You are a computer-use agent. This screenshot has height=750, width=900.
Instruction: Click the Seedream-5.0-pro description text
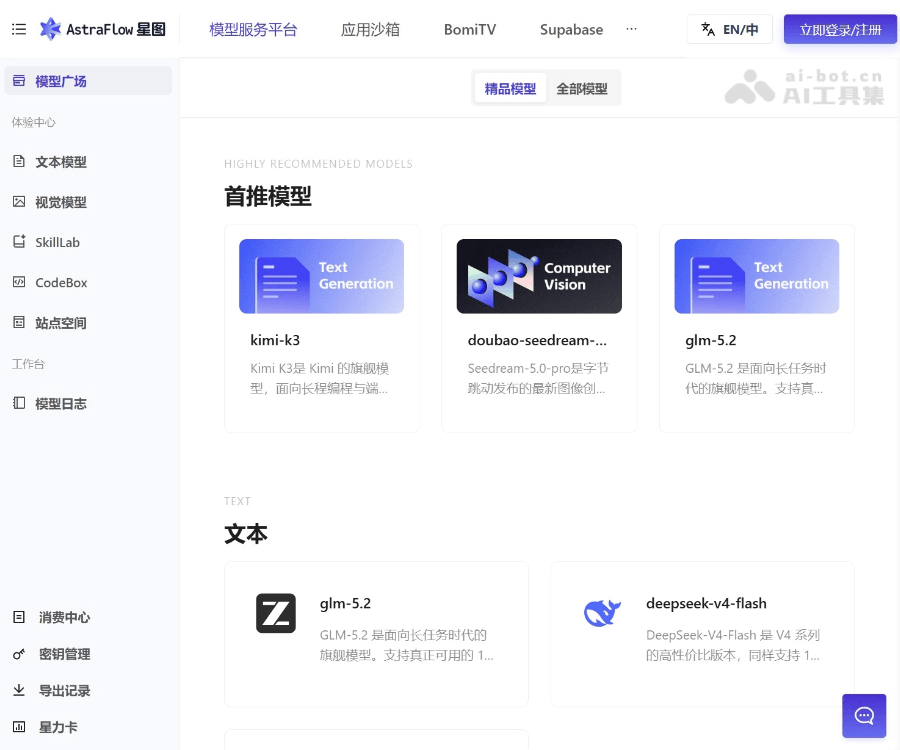tap(538, 378)
